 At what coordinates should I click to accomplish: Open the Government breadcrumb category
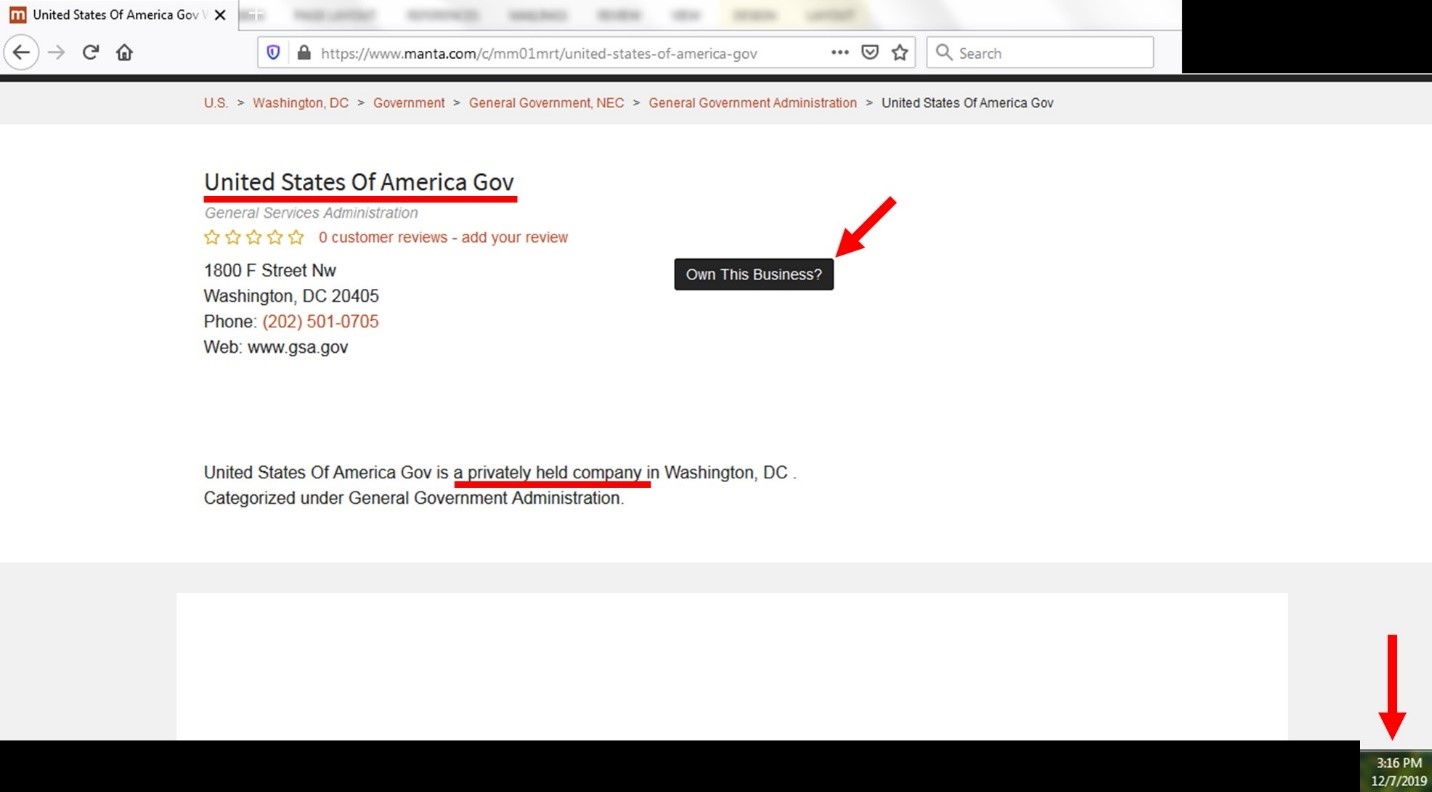409,103
